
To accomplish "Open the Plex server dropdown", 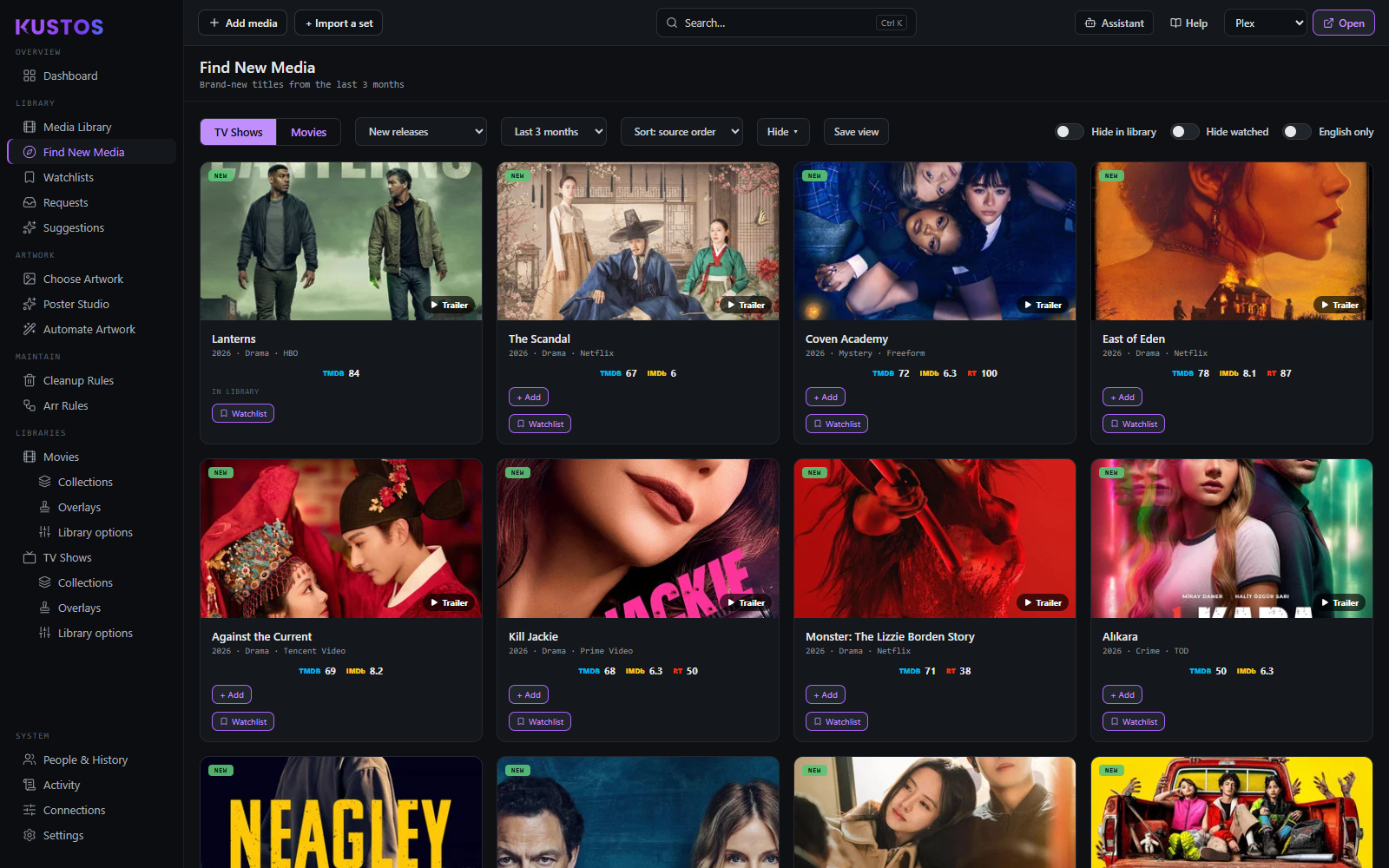I will 1266,23.
